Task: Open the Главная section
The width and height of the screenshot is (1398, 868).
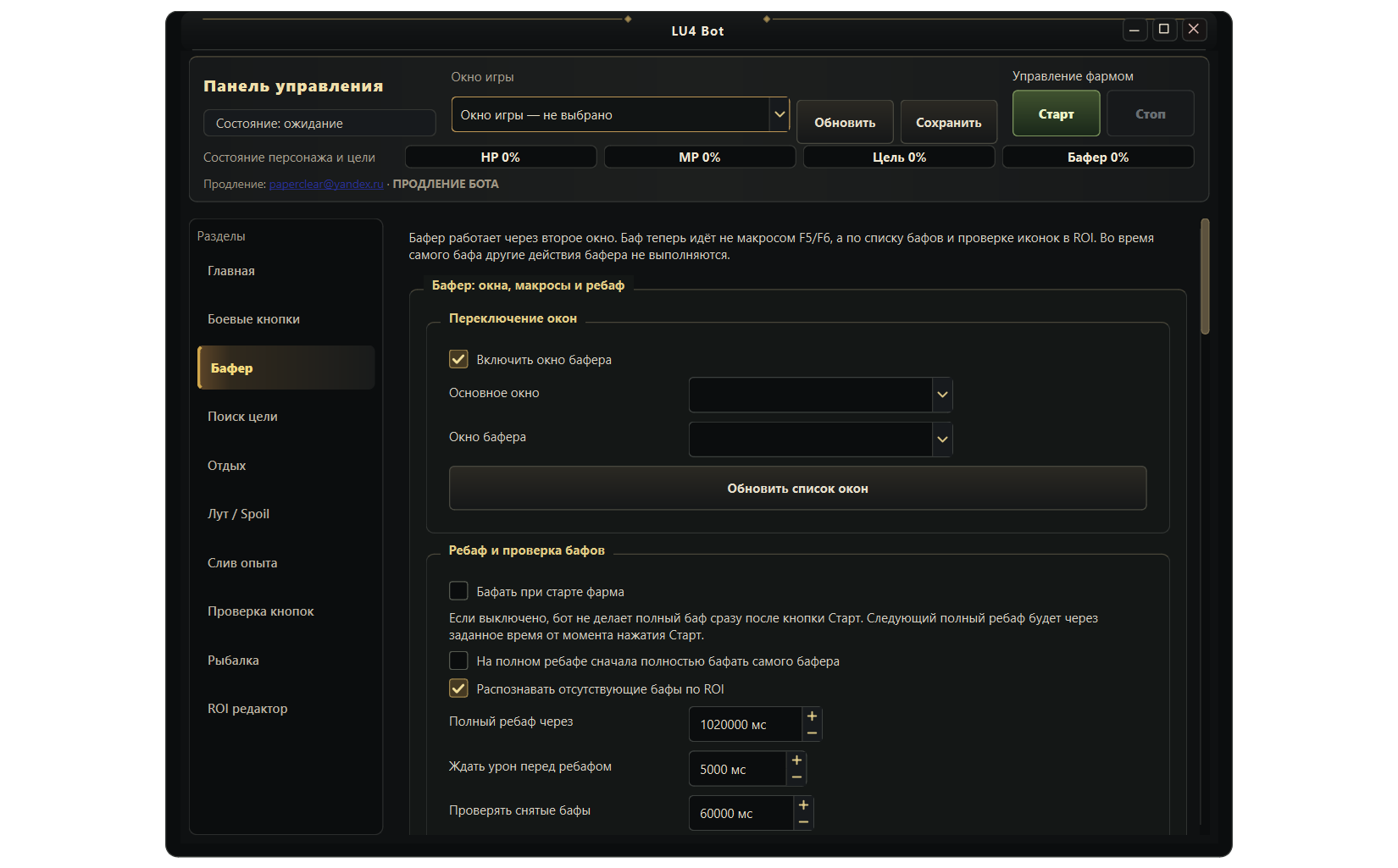Action: (286, 271)
